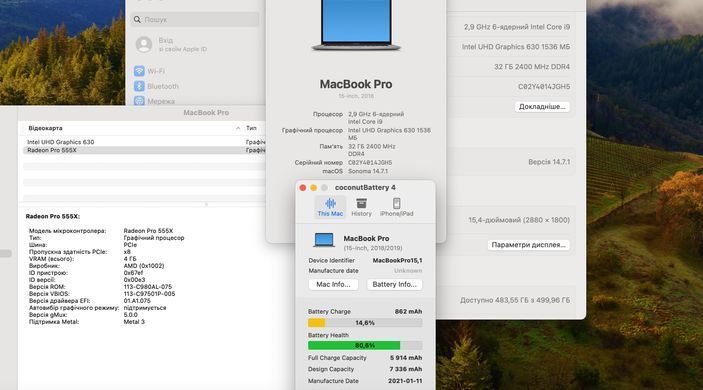This screenshot has width=703, height=390.
Task: Switch to This Mac tab in coconutBattery
Action: [330, 207]
